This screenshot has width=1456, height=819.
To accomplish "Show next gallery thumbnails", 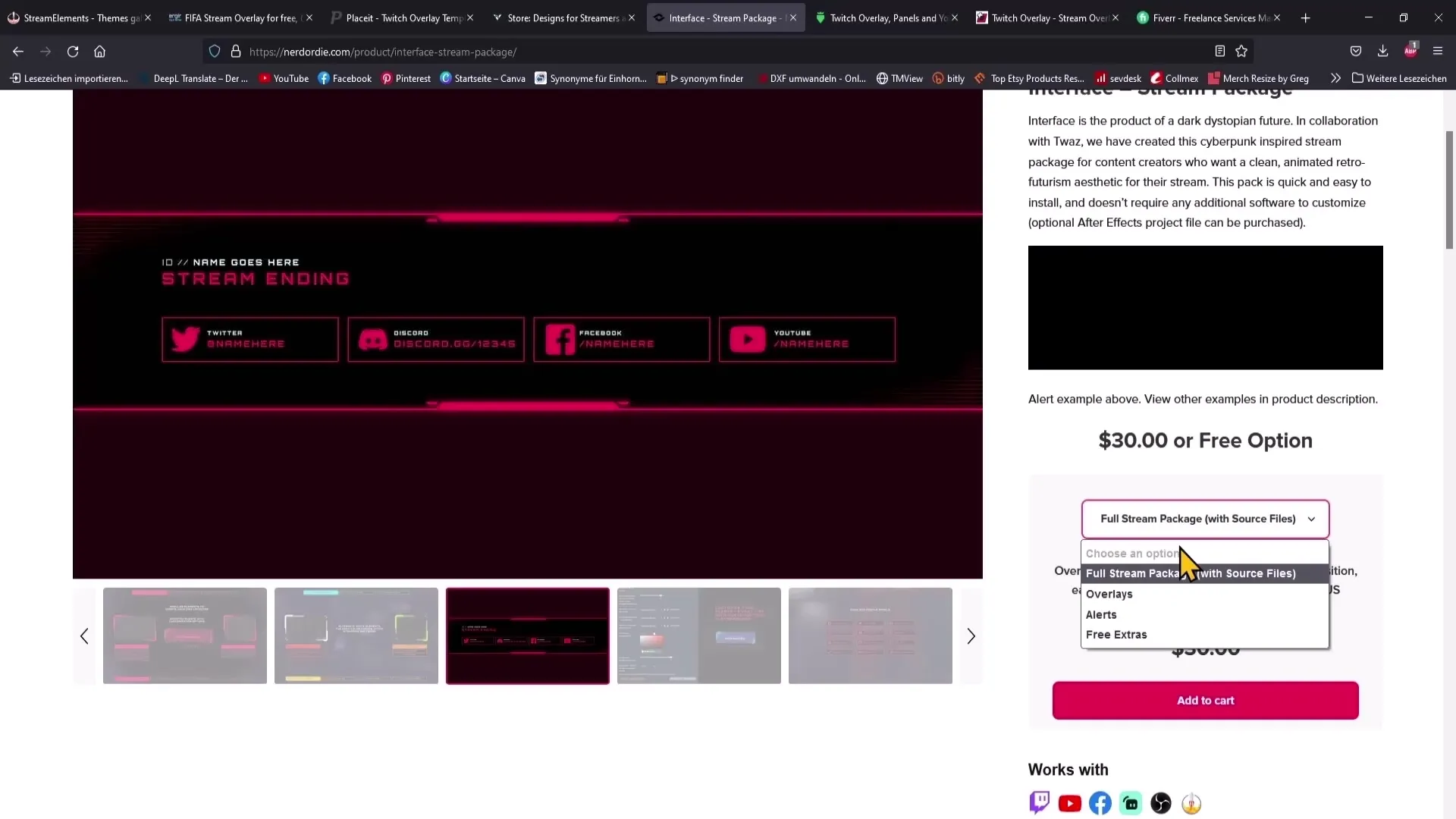I will (971, 636).
